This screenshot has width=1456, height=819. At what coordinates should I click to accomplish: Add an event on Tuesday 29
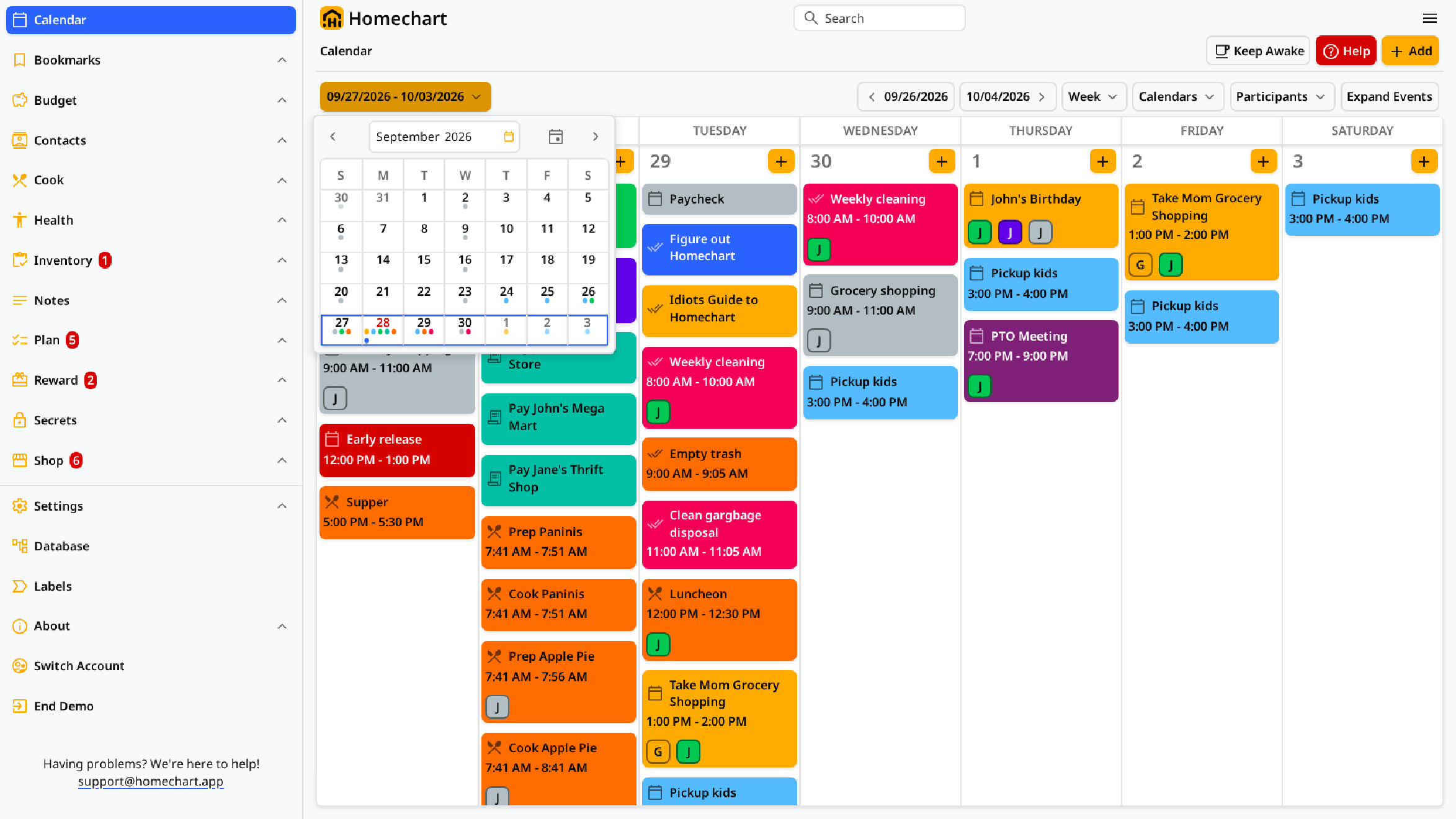coord(781,161)
